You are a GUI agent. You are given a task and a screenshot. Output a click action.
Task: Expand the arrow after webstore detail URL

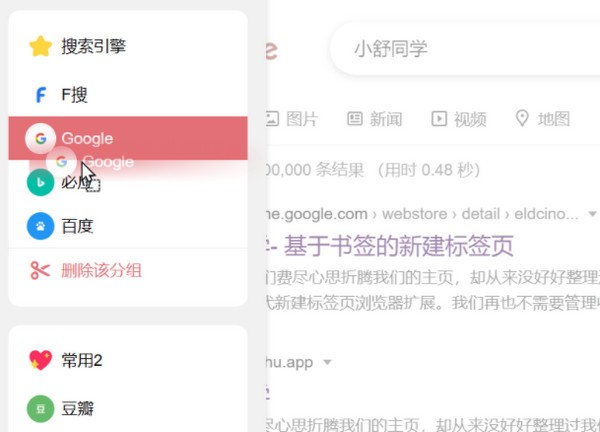[592, 214]
